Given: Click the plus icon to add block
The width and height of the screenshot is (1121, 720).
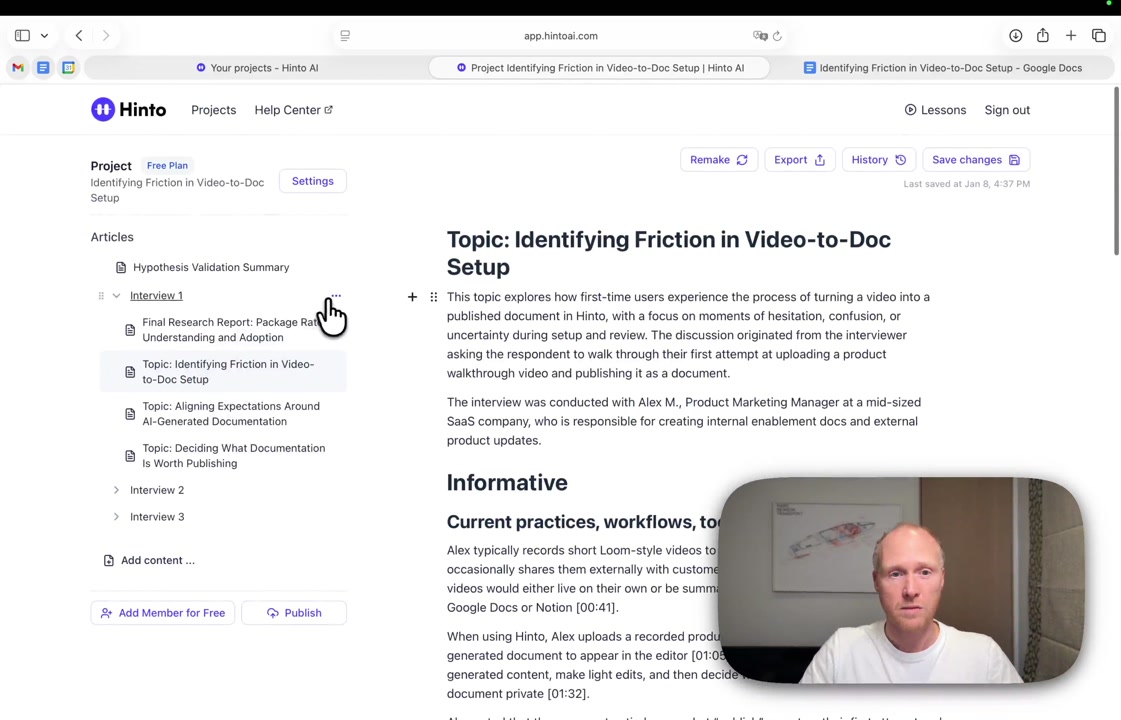Looking at the screenshot, I should (412, 297).
